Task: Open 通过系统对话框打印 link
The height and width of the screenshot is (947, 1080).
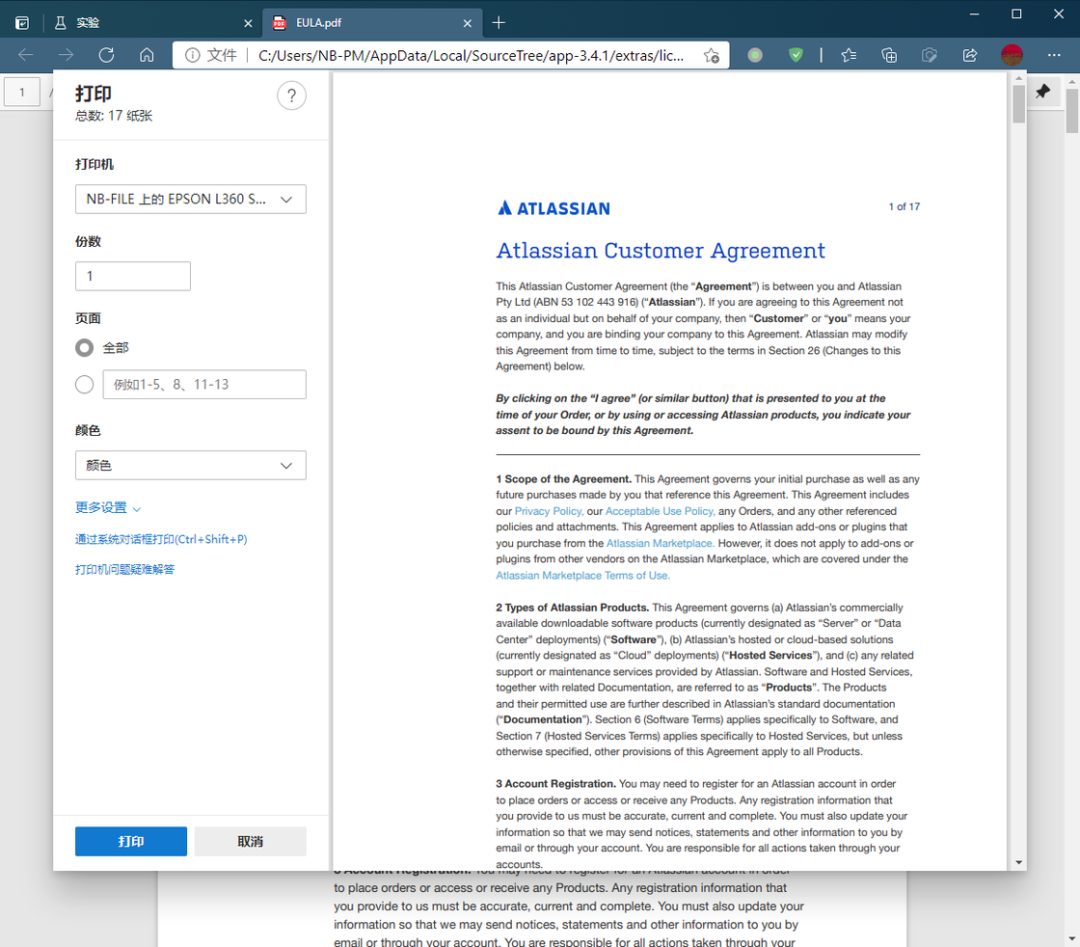Action: 161,539
